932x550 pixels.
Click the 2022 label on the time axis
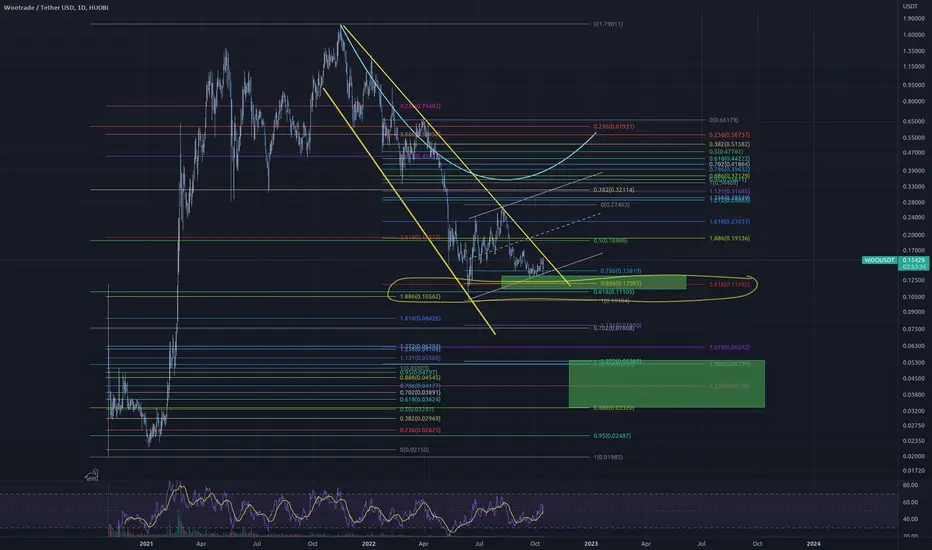coord(369,543)
